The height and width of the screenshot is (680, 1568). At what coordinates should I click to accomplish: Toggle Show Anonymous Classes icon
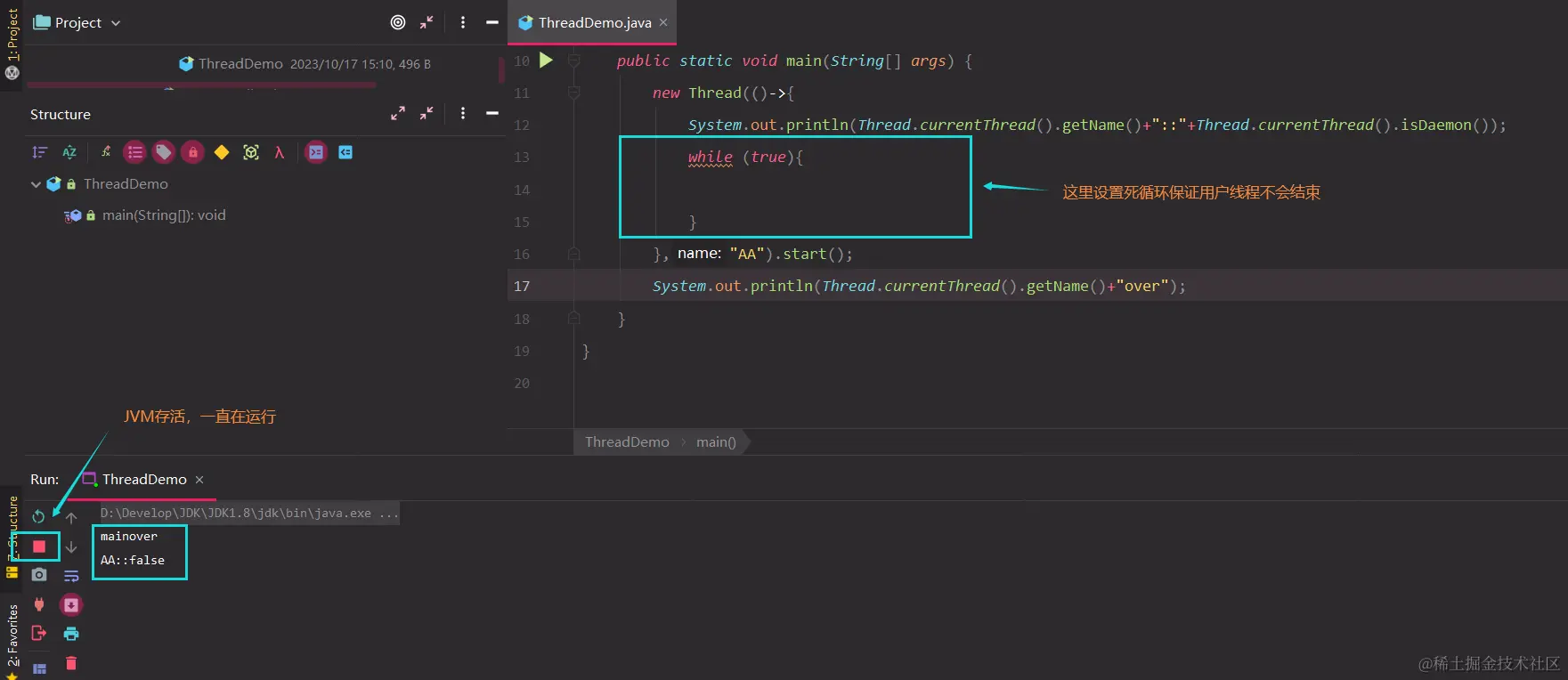click(x=251, y=152)
